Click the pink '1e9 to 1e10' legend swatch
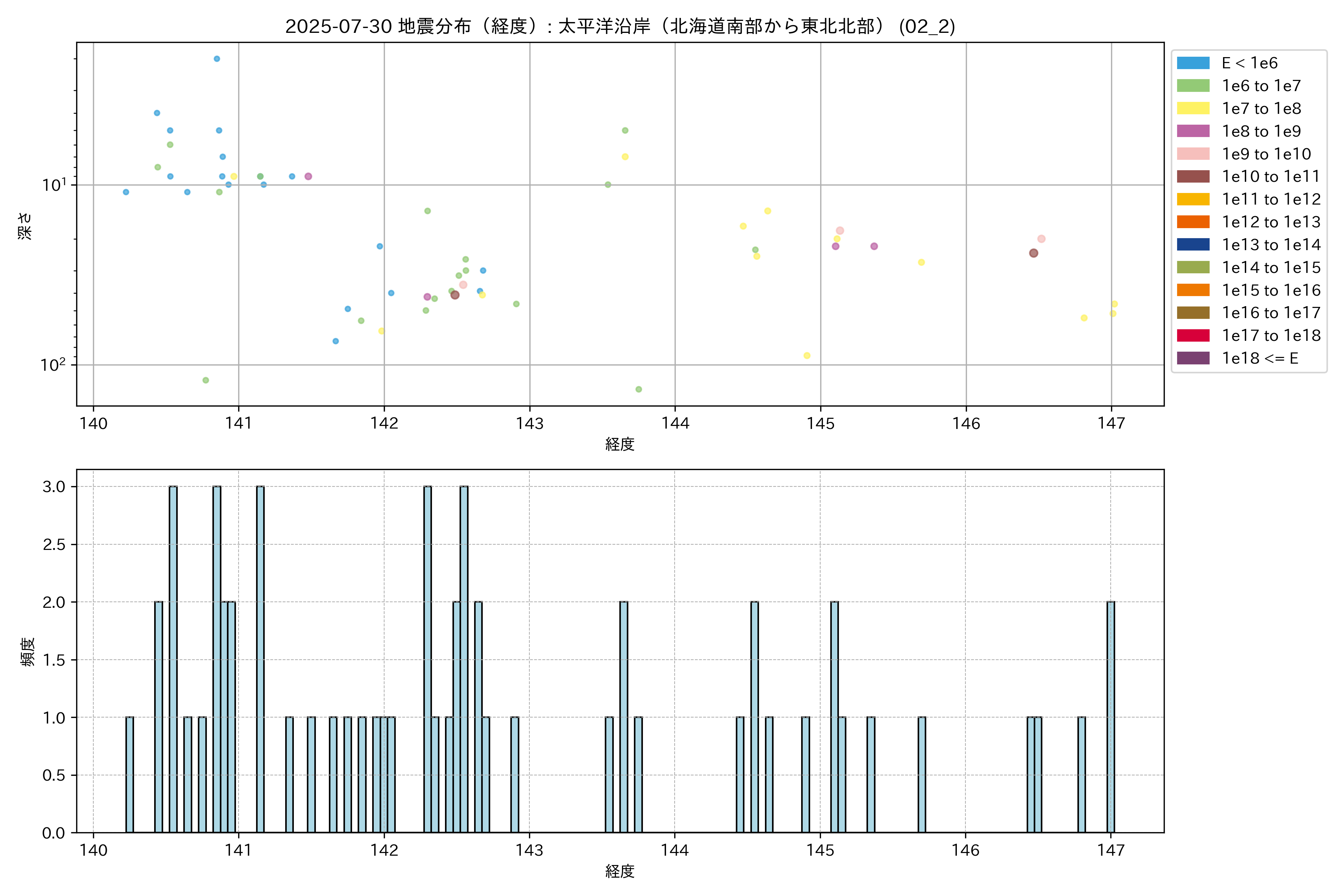The image size is (1344, 896). pos(1192,154)
